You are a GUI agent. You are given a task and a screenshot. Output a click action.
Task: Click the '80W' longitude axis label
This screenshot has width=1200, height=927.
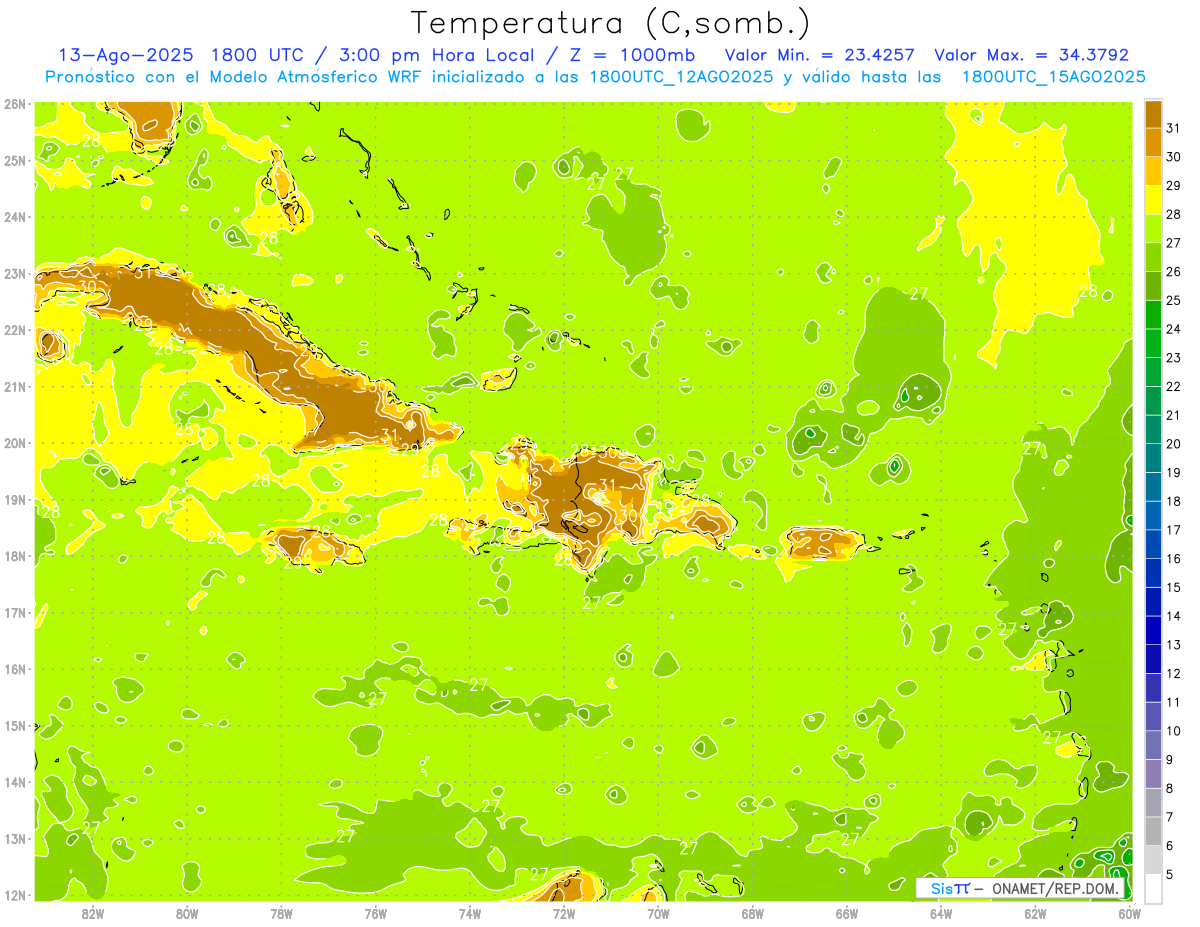pos(186,913)
